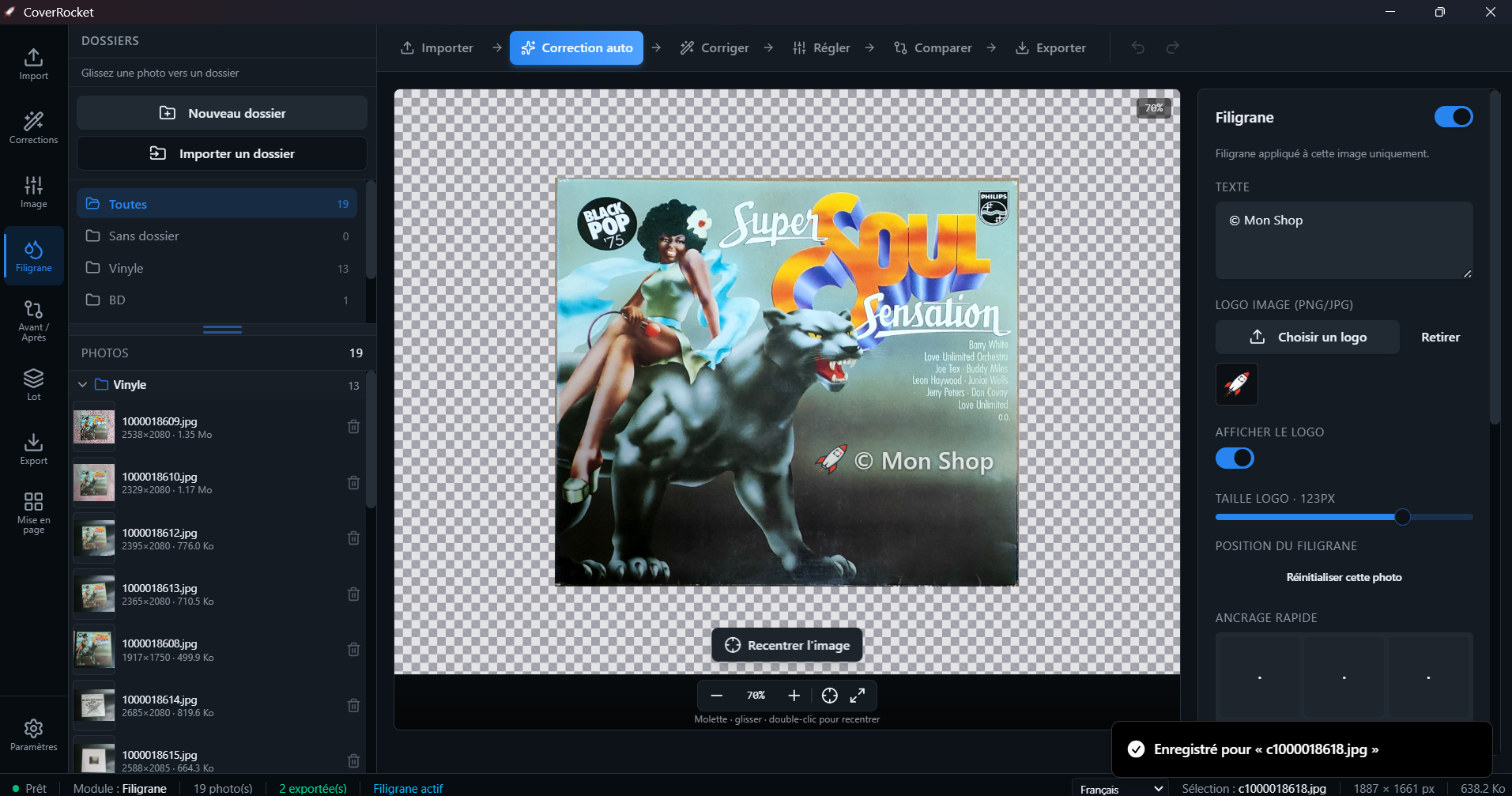Delete photo 1000018610.jpg with trash icon

(353, 482)
